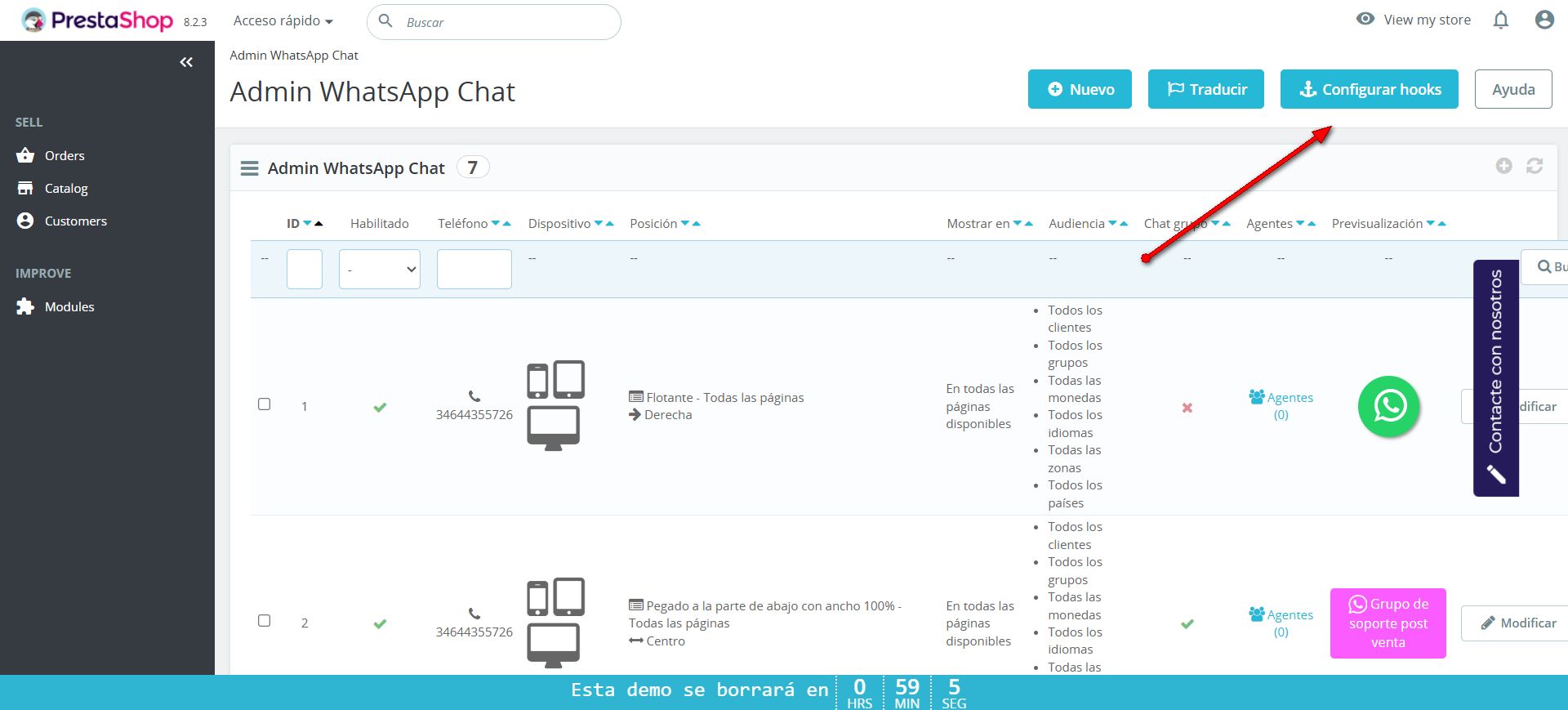1568x710 pixels.
Task: Click the pink Grupo de soporte post venta preview
Action: click(x=1388, y=623)
